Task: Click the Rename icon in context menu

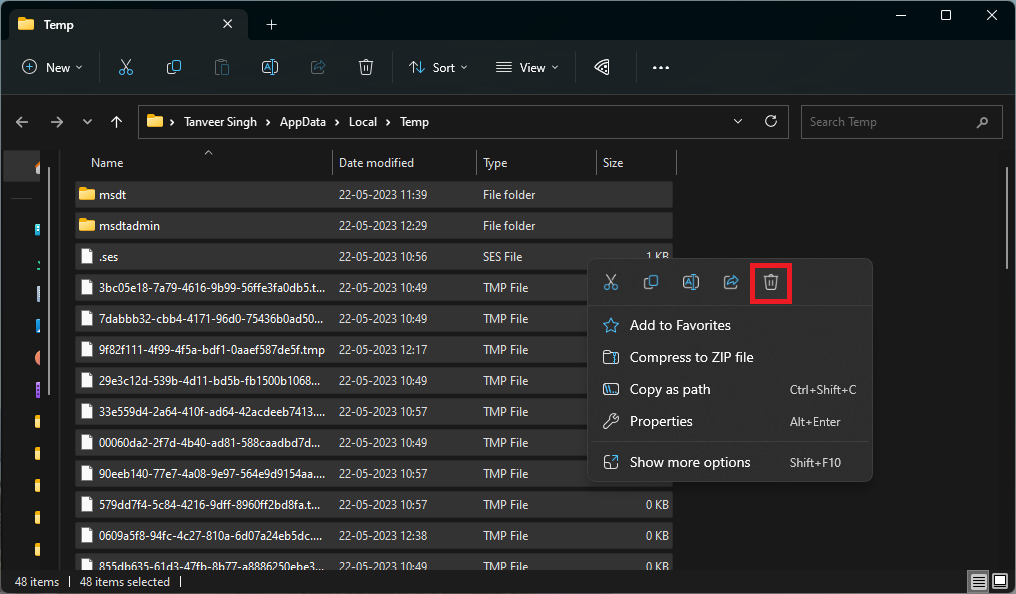Action: coord(690,283)
